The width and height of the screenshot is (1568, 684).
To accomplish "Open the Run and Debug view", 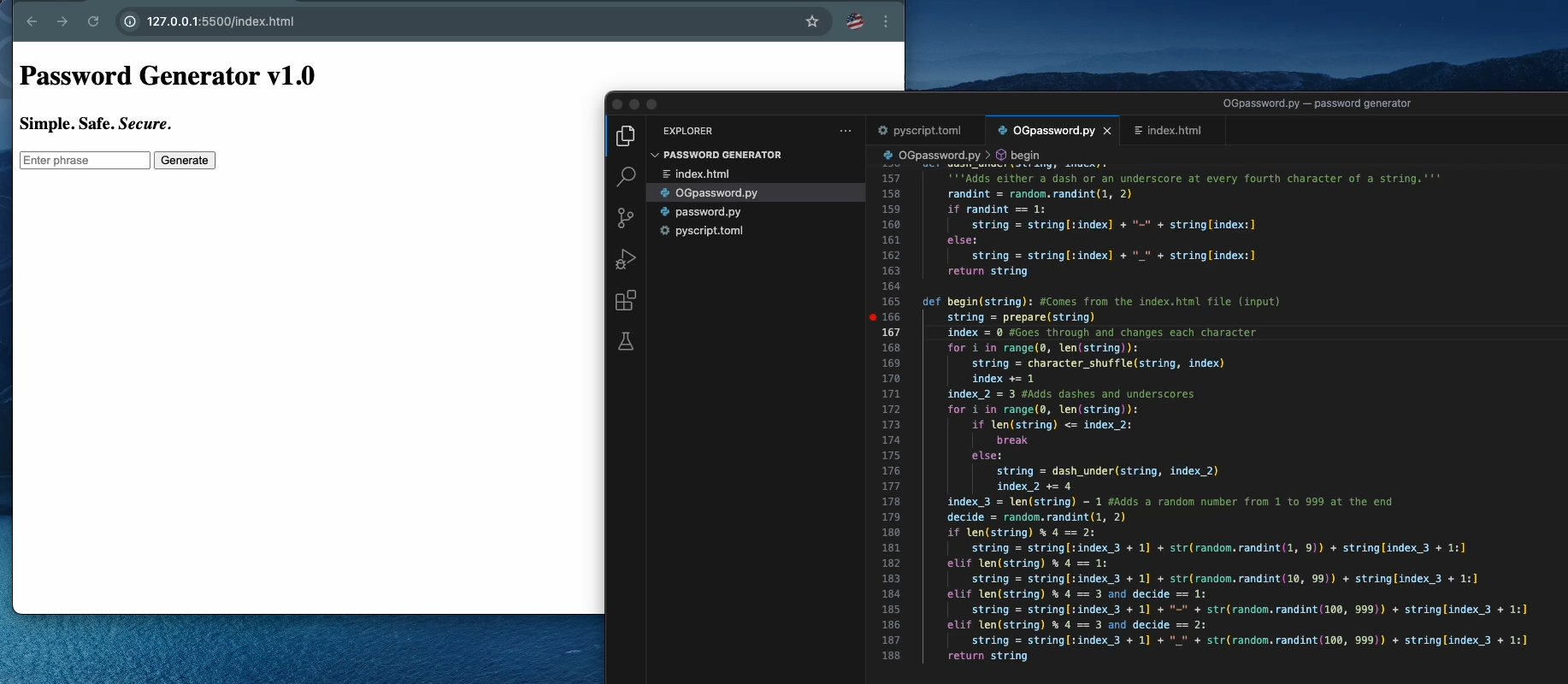I will click(x=626, y=259).
